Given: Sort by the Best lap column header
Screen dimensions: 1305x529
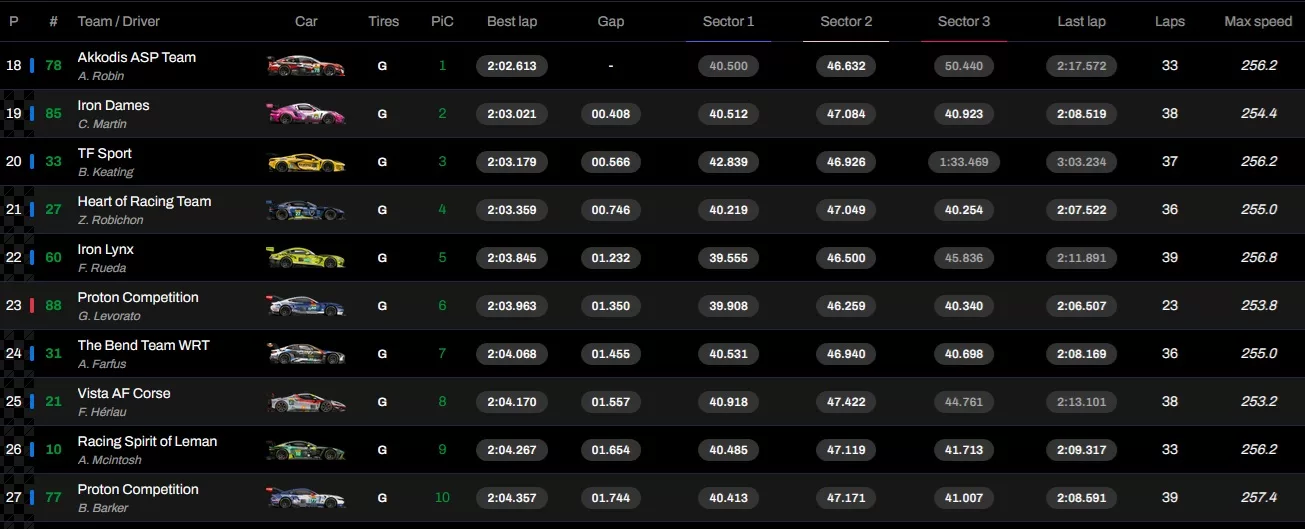Looking at the screenshot, I should coord(512,21).
